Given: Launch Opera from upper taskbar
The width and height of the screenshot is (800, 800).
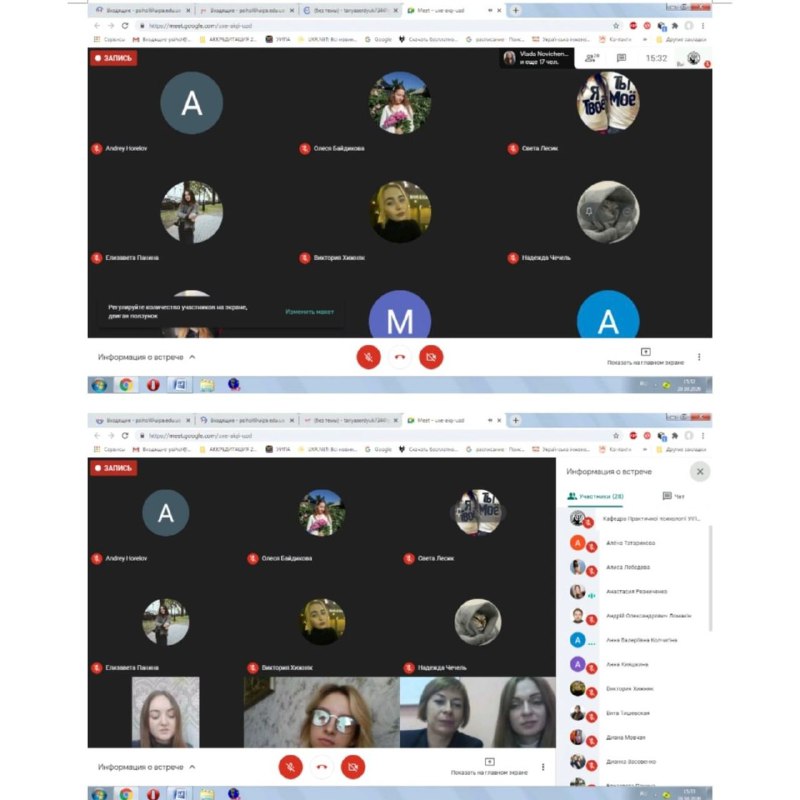Looking at the screenshot, I should [x=153, y=385].
